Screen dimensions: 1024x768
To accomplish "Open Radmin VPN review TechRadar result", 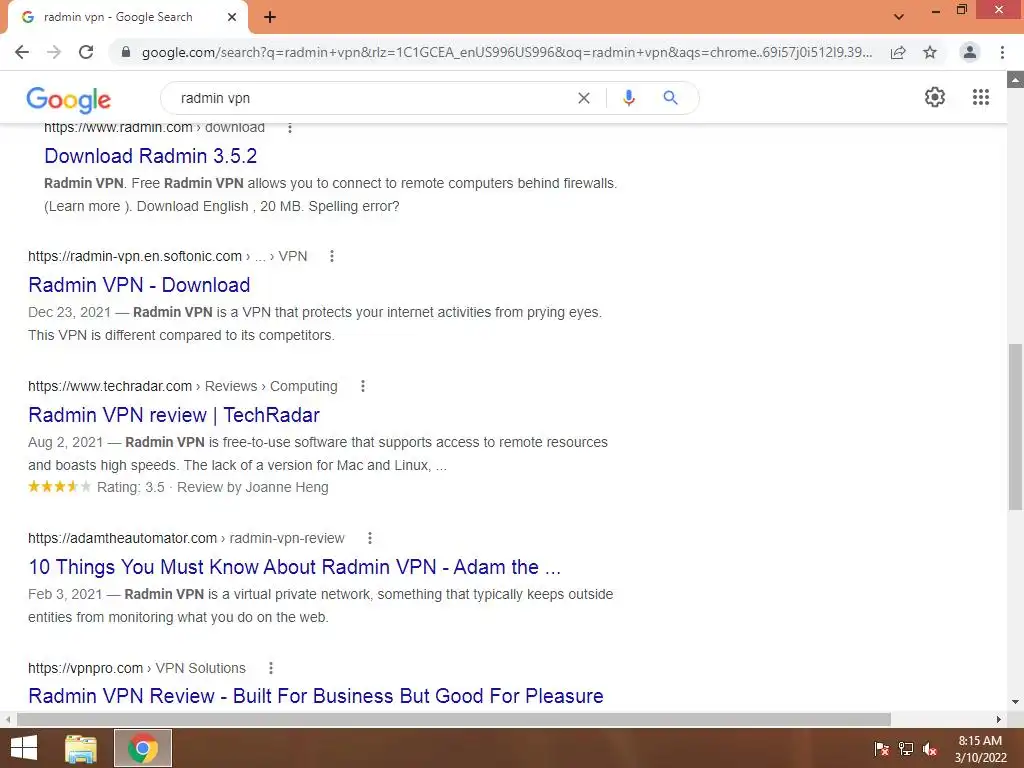I will (x=174, y=415).
